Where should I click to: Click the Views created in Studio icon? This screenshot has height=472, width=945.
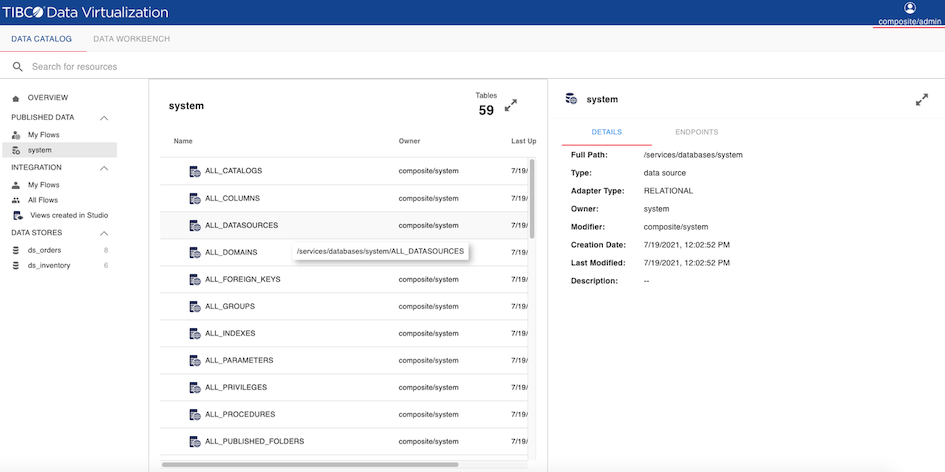point(17,215)
